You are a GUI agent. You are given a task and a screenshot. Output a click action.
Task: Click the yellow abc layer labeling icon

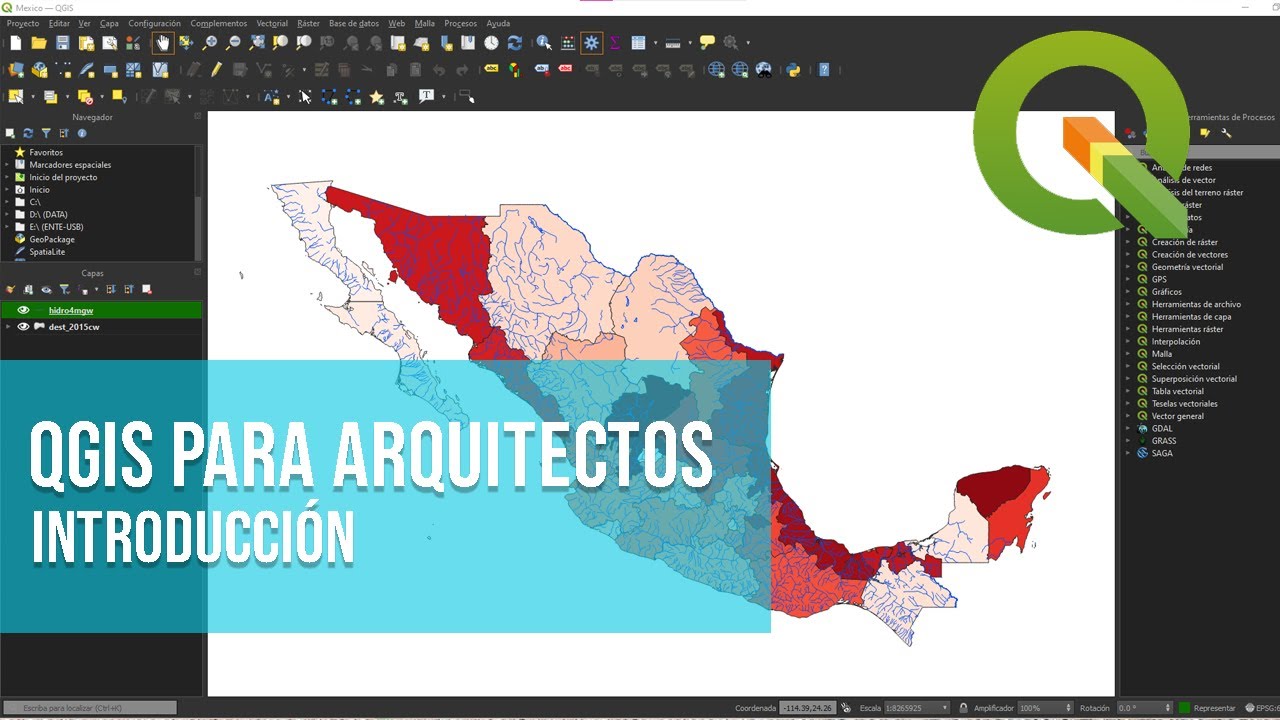click(491, 70)
